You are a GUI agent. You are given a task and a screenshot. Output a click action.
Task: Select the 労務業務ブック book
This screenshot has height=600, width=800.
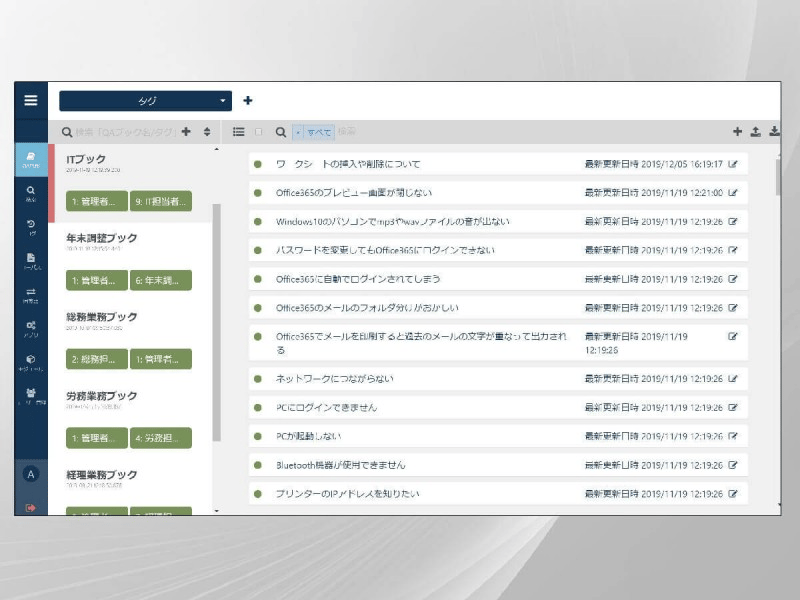point(102,396)
